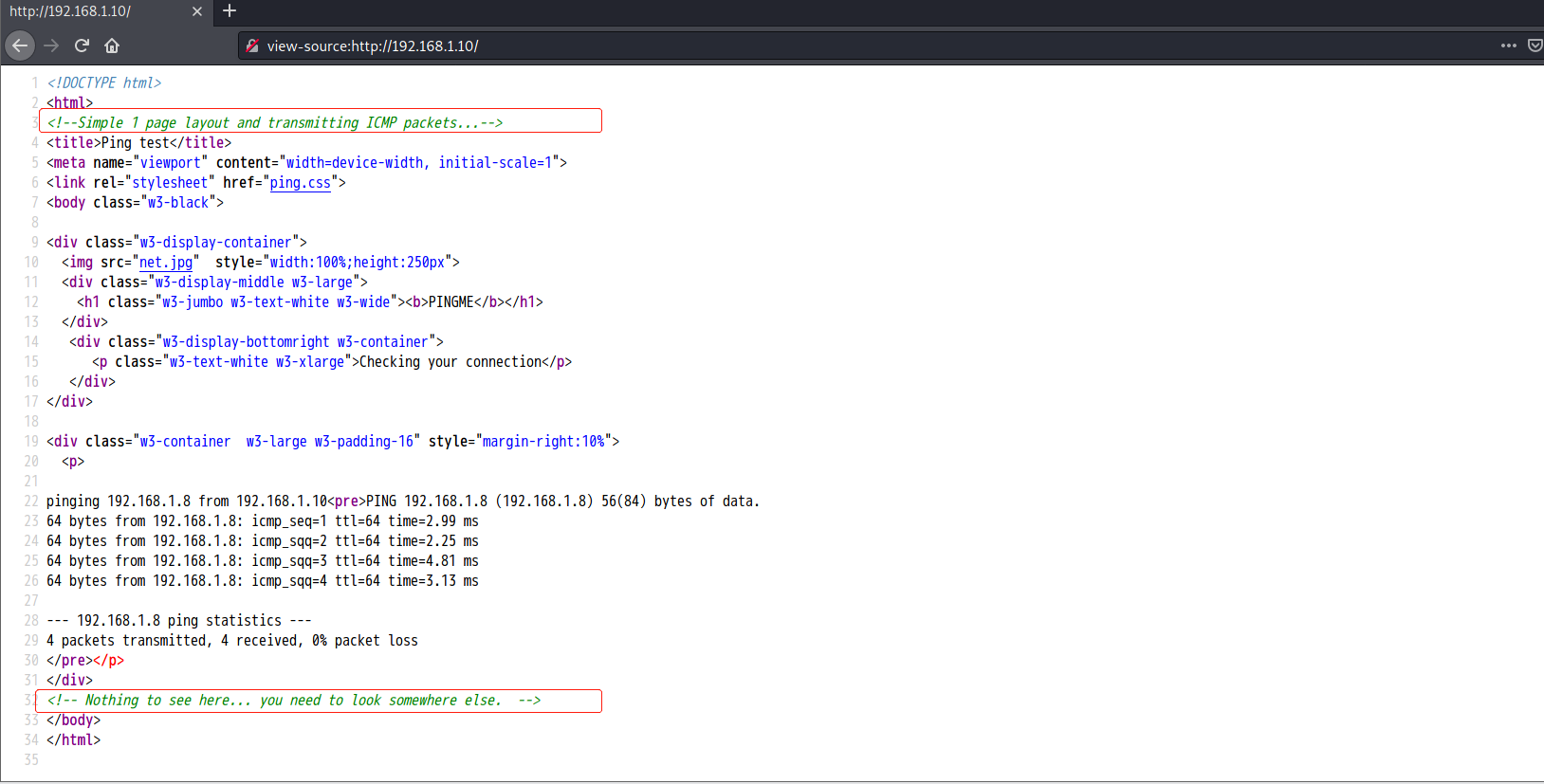The height and width of the screenshot is (784, 1544).
Task: Click the '4 packets transmitted' summary line
Action: pos(232,641)
